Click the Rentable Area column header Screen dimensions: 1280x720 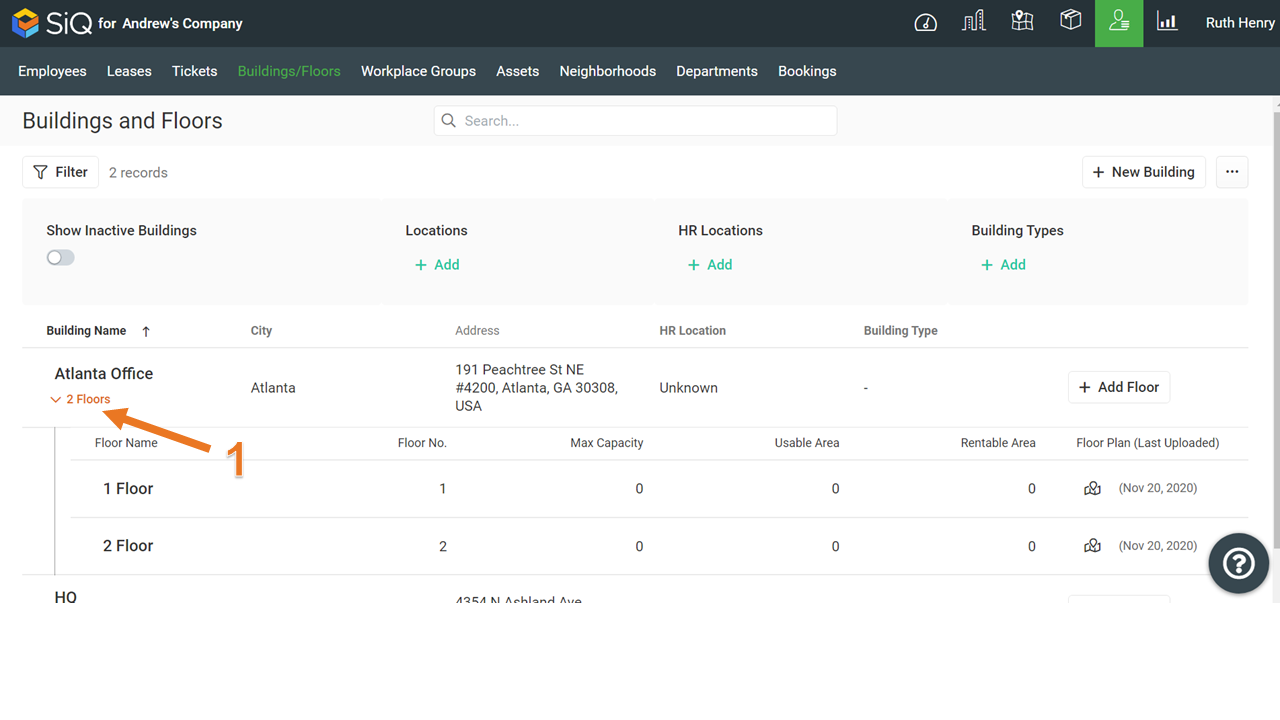[998, 443]
